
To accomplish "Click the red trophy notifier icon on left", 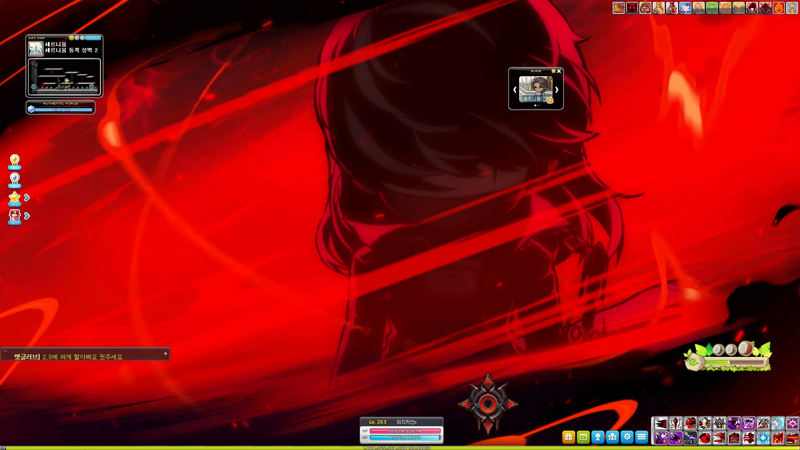I will [x=14, y=216].
